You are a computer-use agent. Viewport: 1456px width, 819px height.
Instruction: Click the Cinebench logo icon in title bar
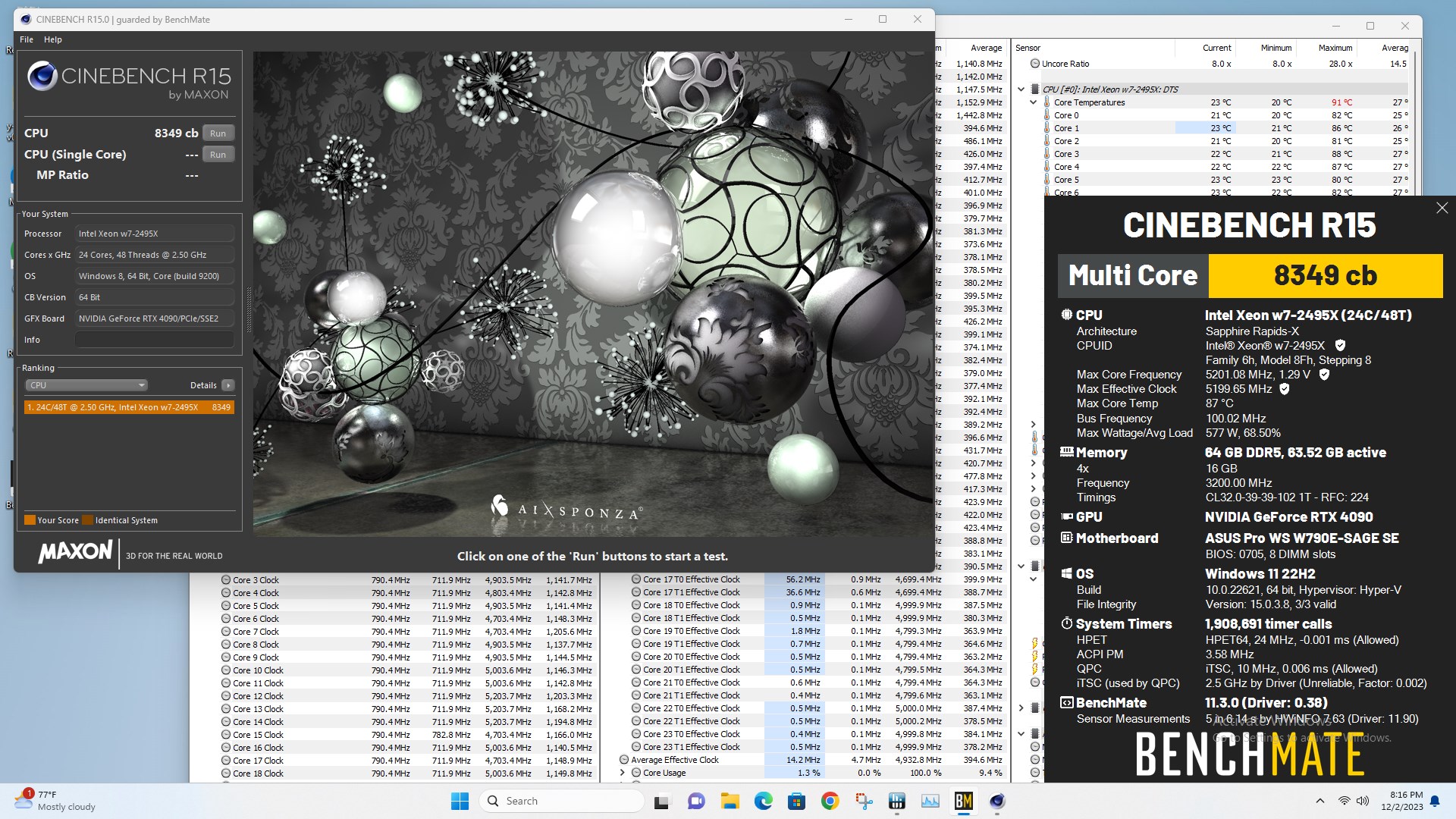coord(25,20)
